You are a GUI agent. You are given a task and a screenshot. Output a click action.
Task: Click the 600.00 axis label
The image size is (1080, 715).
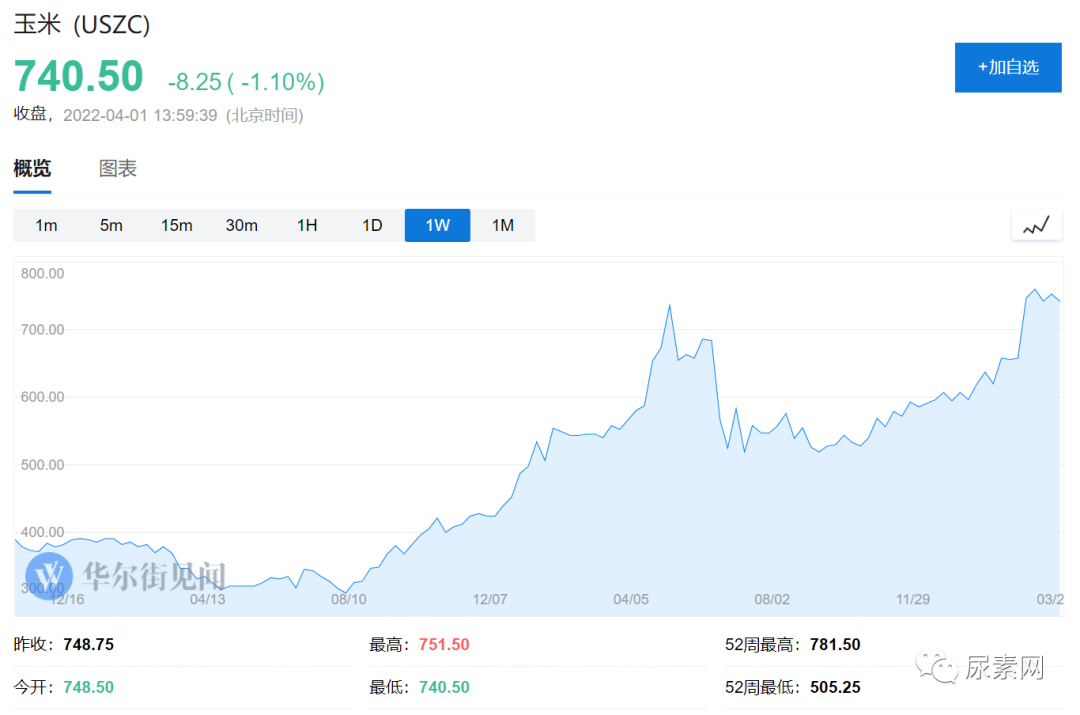click(42, 397)
